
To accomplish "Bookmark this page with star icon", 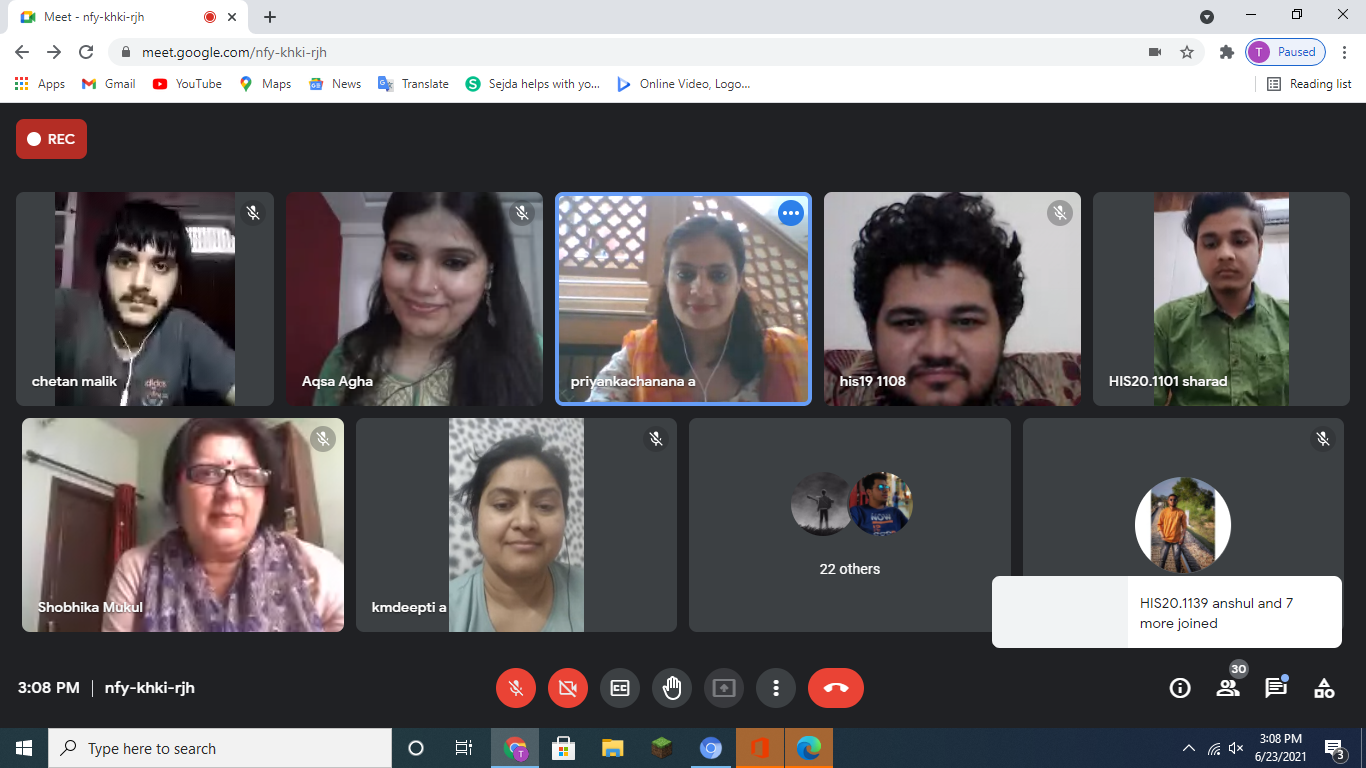I will (x=1187, y=52).
